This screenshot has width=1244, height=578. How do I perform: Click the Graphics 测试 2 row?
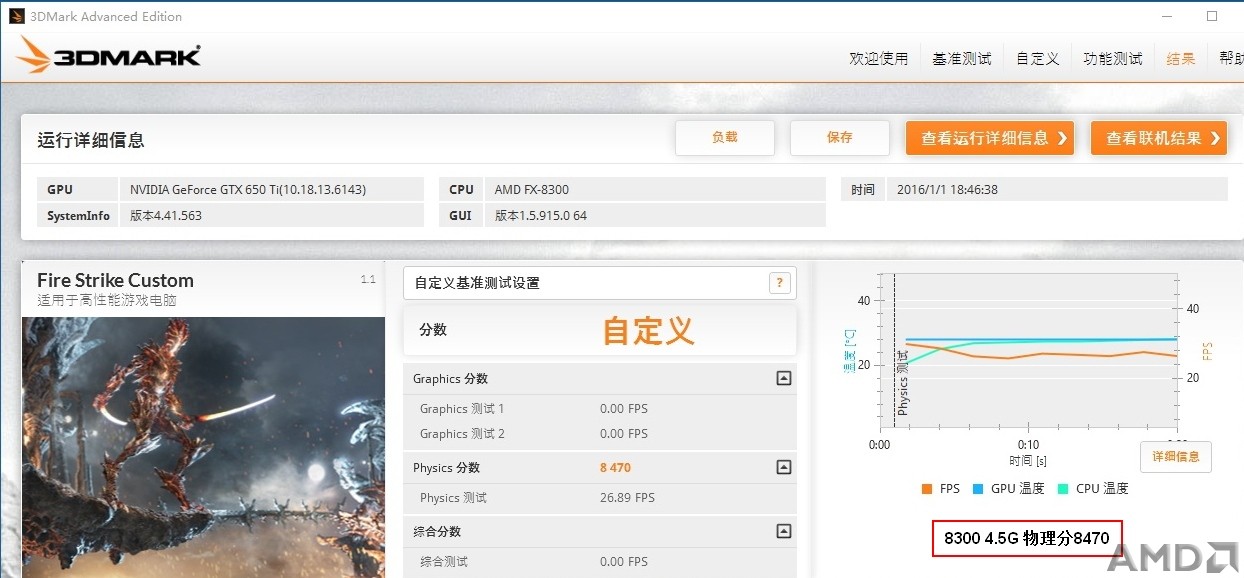(x=600, y=434)
